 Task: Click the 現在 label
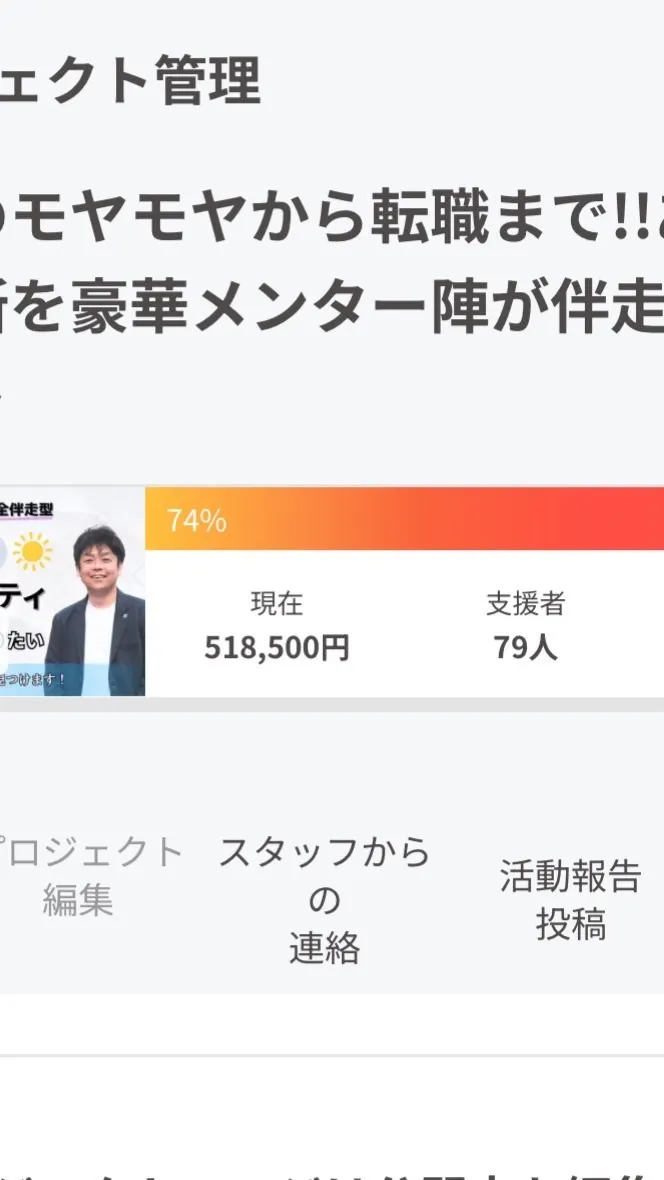(277, 604)
